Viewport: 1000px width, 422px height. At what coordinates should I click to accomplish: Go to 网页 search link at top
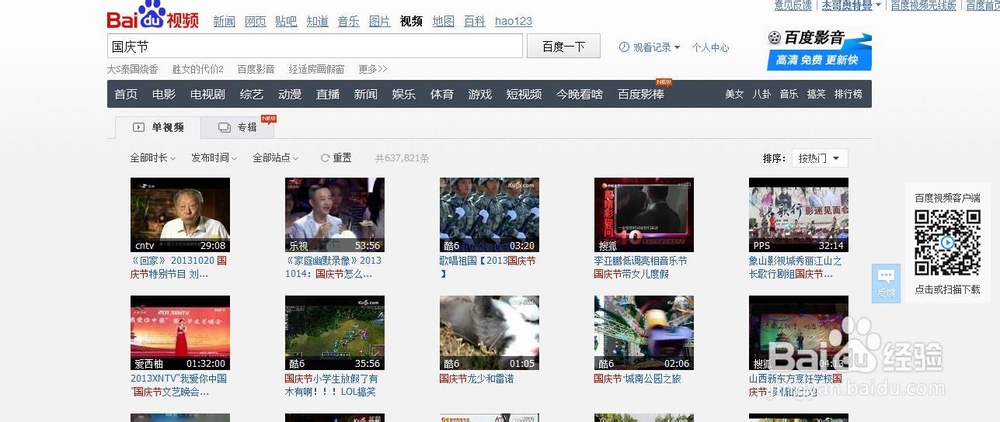(255, 21)
